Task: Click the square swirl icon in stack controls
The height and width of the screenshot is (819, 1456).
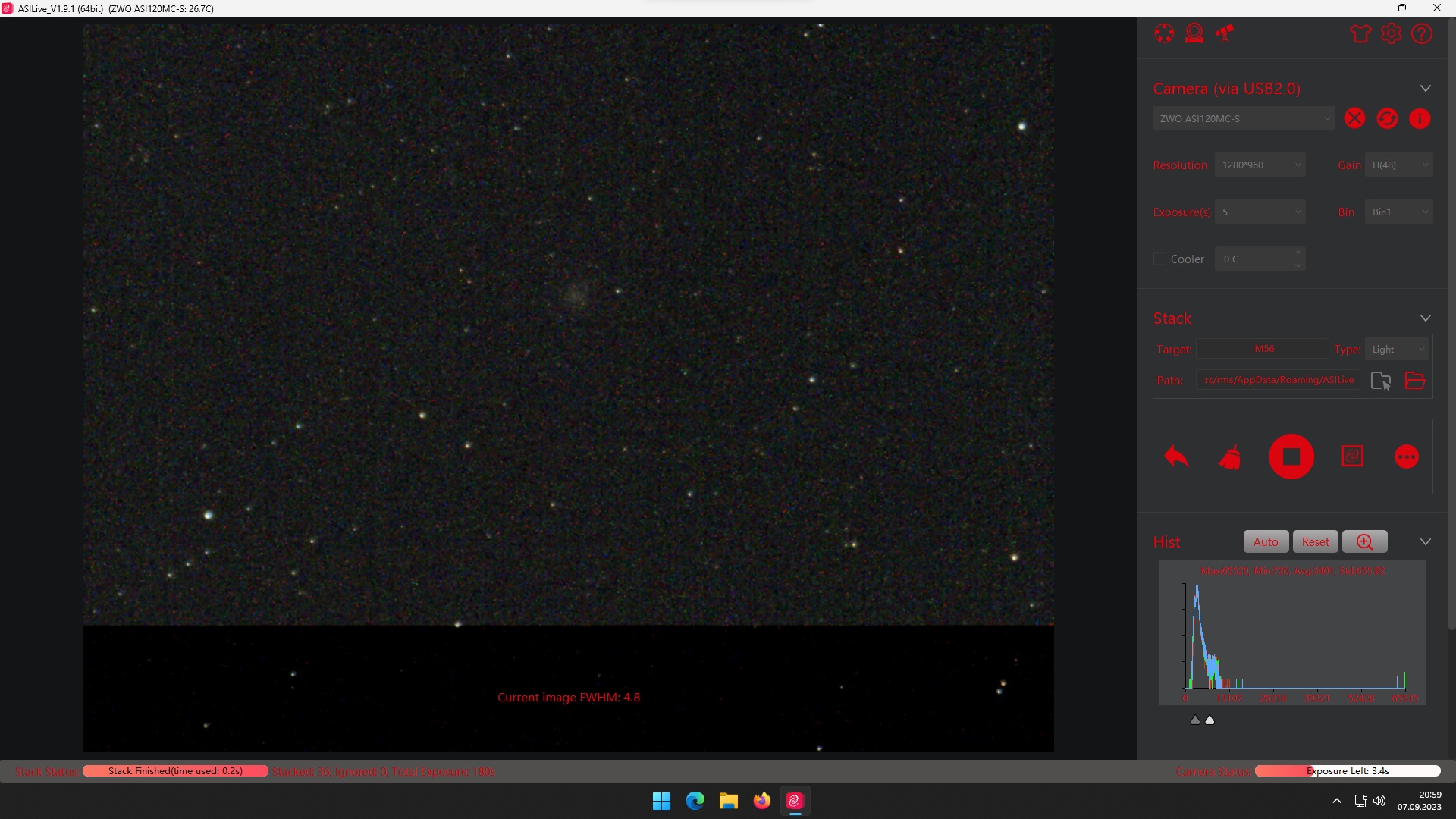Action: (x=1352, y=457)
